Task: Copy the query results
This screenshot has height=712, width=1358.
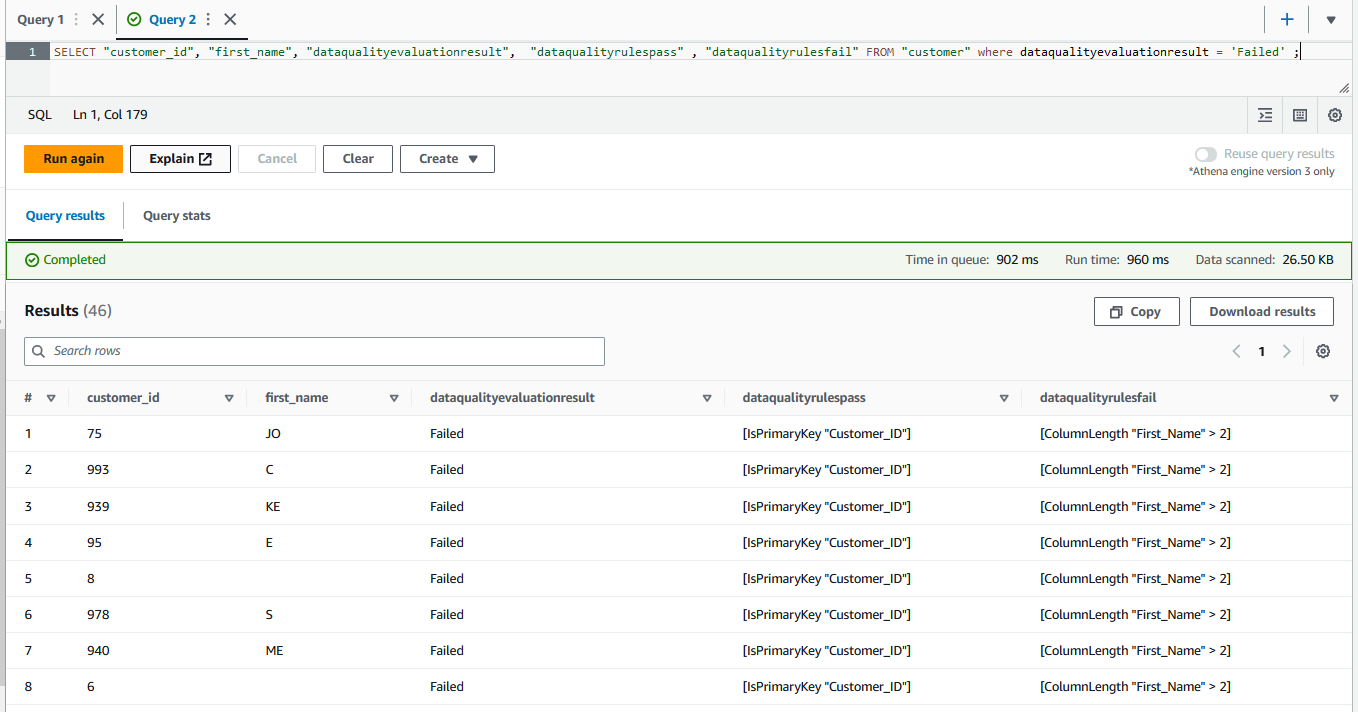Action: (1136, 312)
